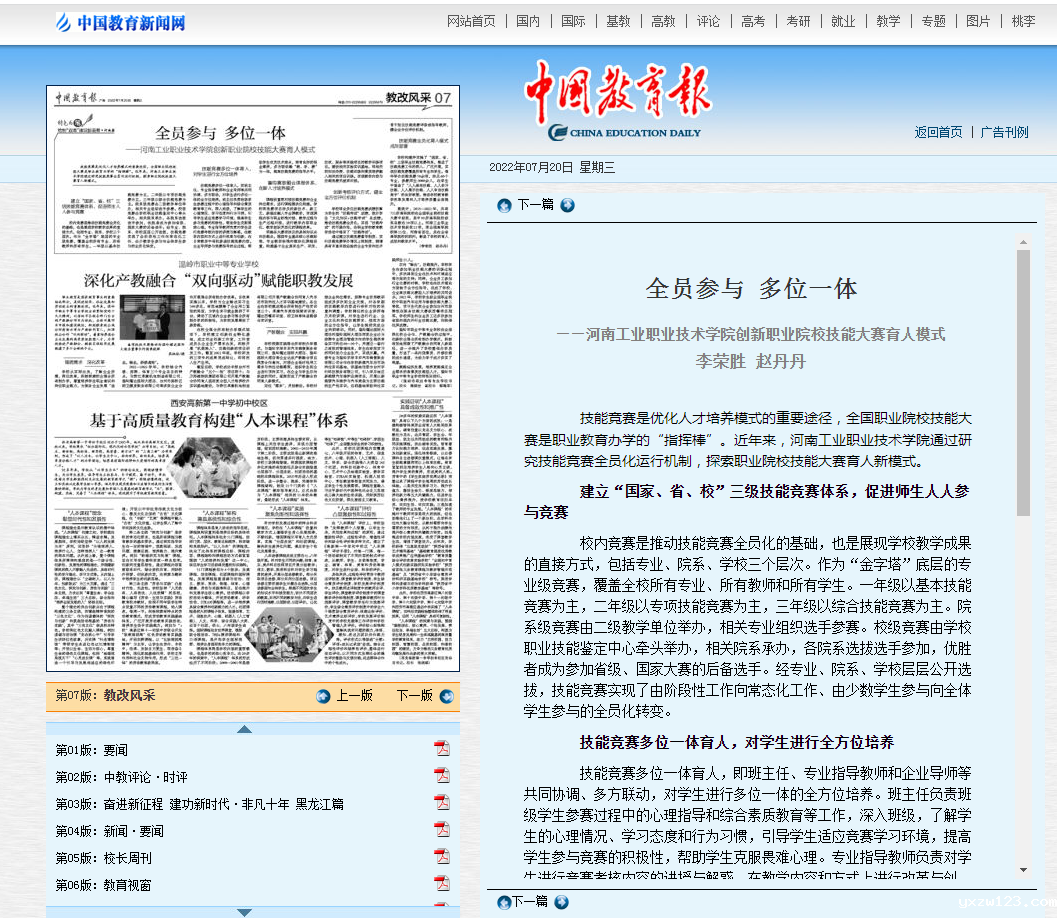Open 广告刊例 link

[x=1004, y=132]
